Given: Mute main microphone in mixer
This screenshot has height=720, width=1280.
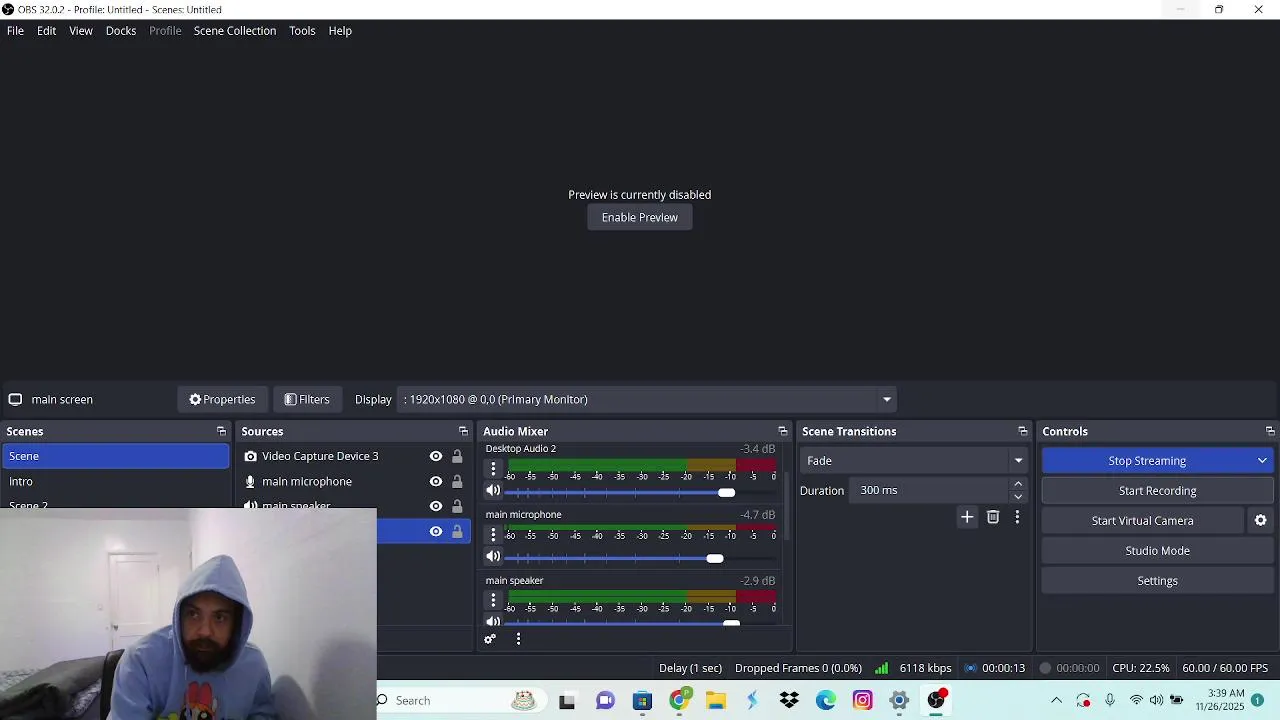Looking at the screenshot, I should 493,557.
